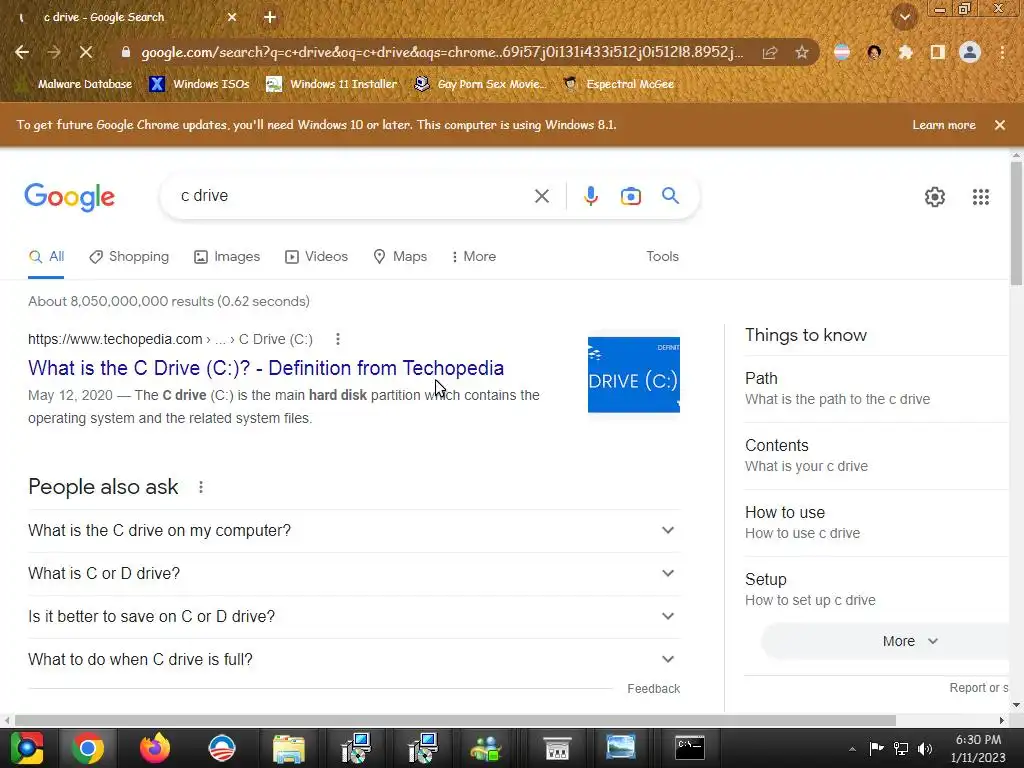
Task: Open Contents in Things to know
Action: tap(876, 456)
